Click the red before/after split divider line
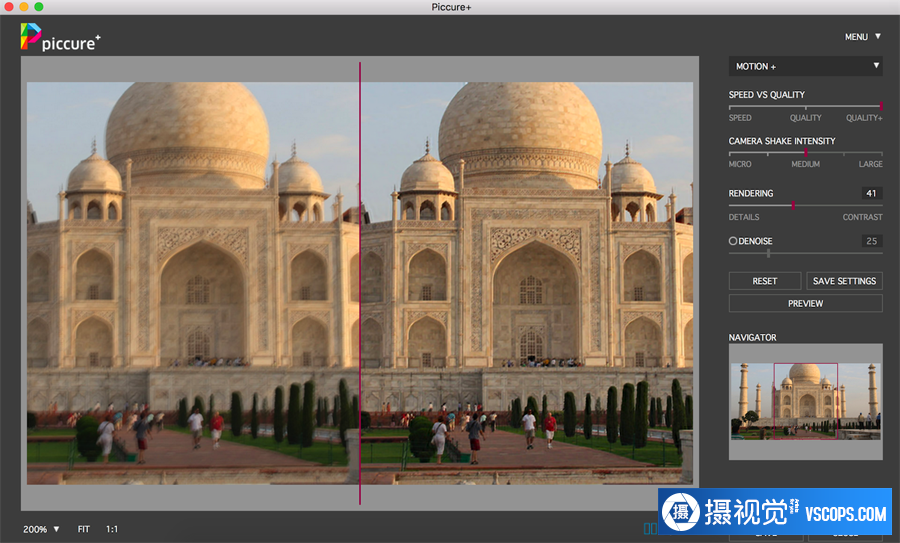 click(x=360, y=284)
